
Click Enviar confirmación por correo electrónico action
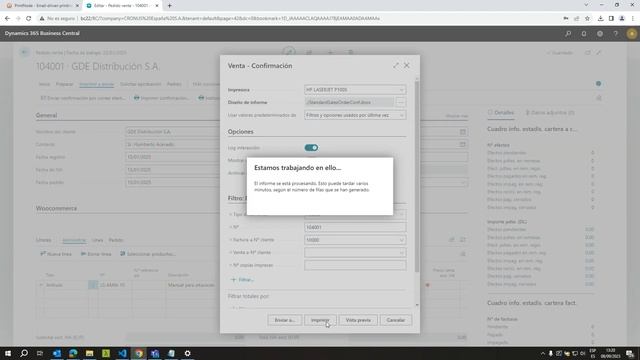(83, 98)
